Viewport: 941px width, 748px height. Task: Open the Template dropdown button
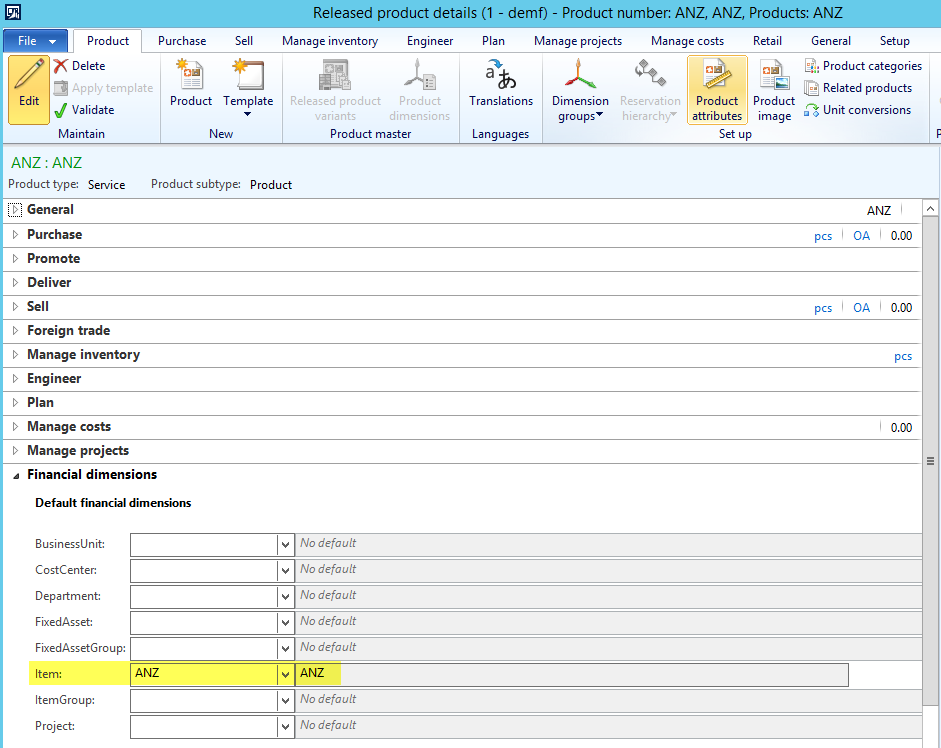pyautogui.click(x=248, y=90)
